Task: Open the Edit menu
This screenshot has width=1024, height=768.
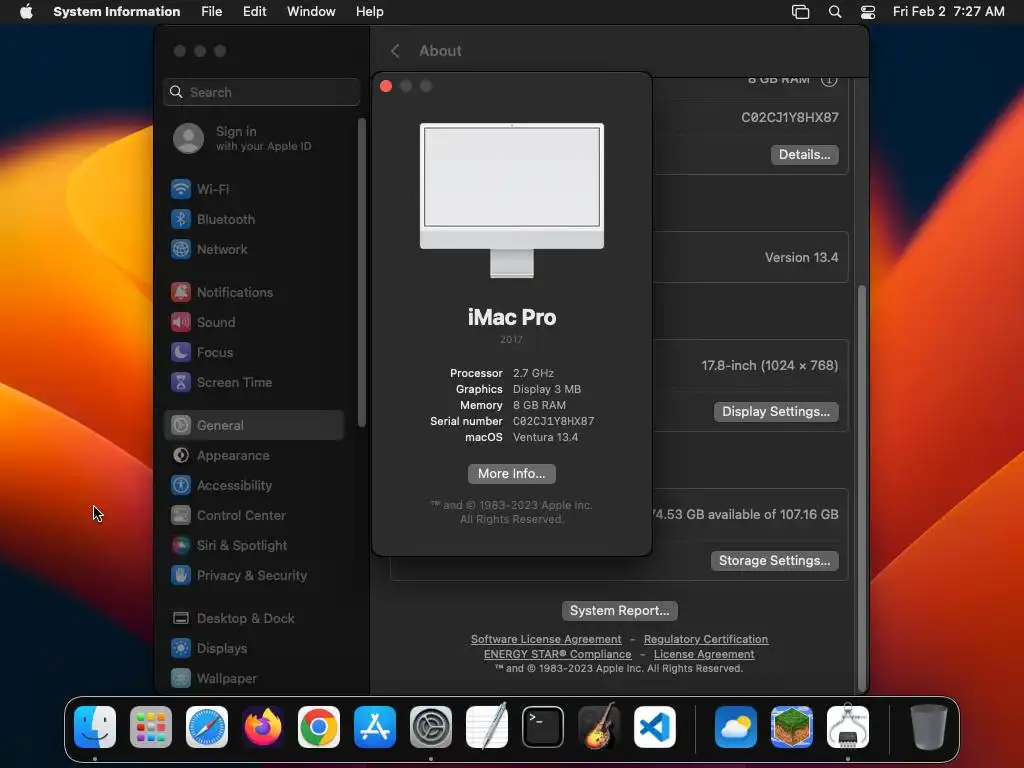Action: (255, 12)
